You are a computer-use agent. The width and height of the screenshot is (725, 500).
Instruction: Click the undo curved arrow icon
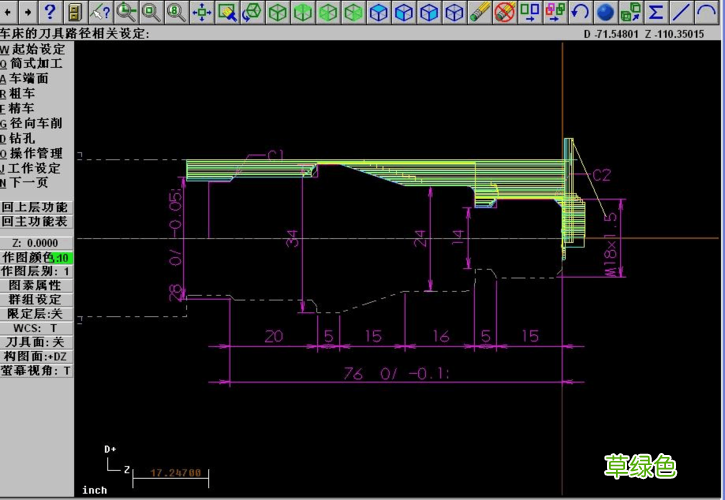580,12
